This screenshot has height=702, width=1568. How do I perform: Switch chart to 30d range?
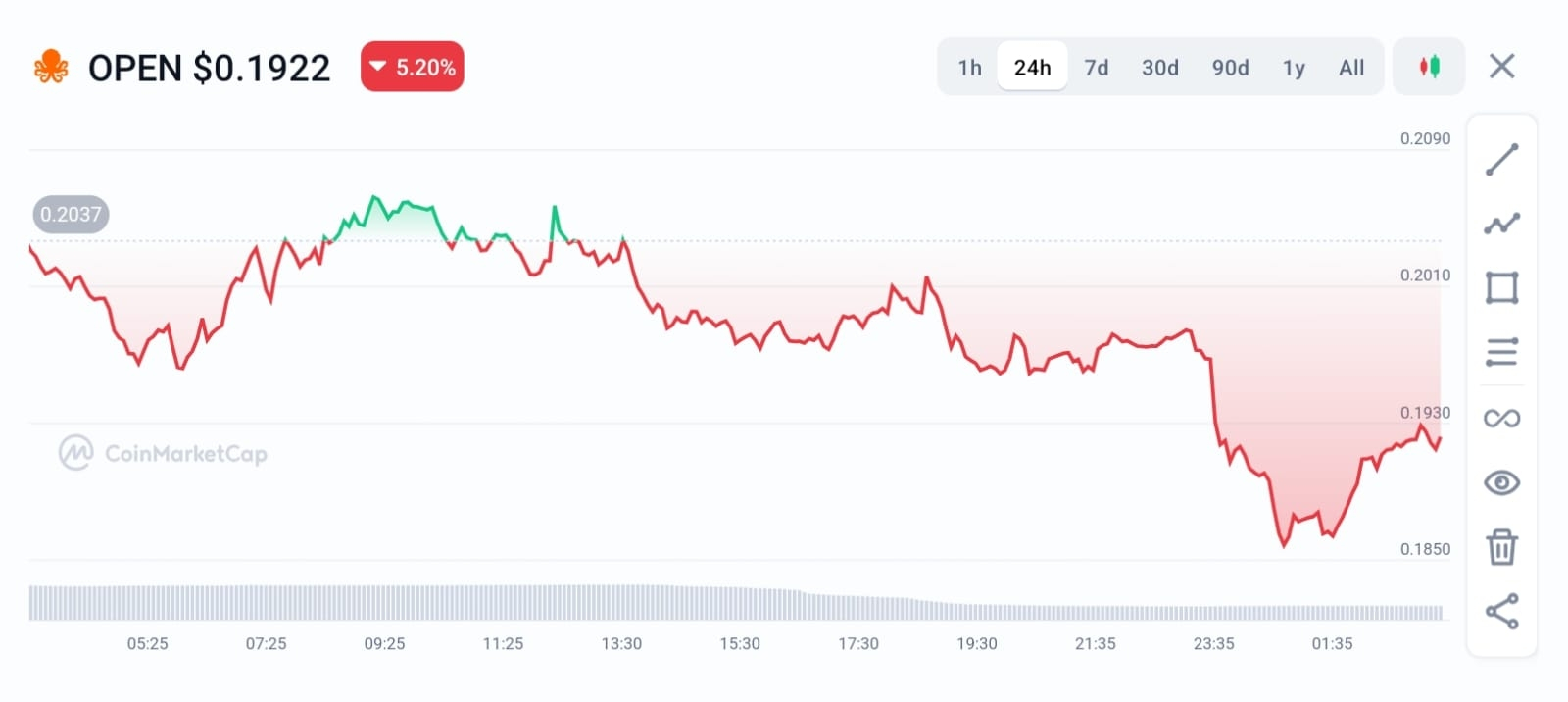tap(1159, 68)
